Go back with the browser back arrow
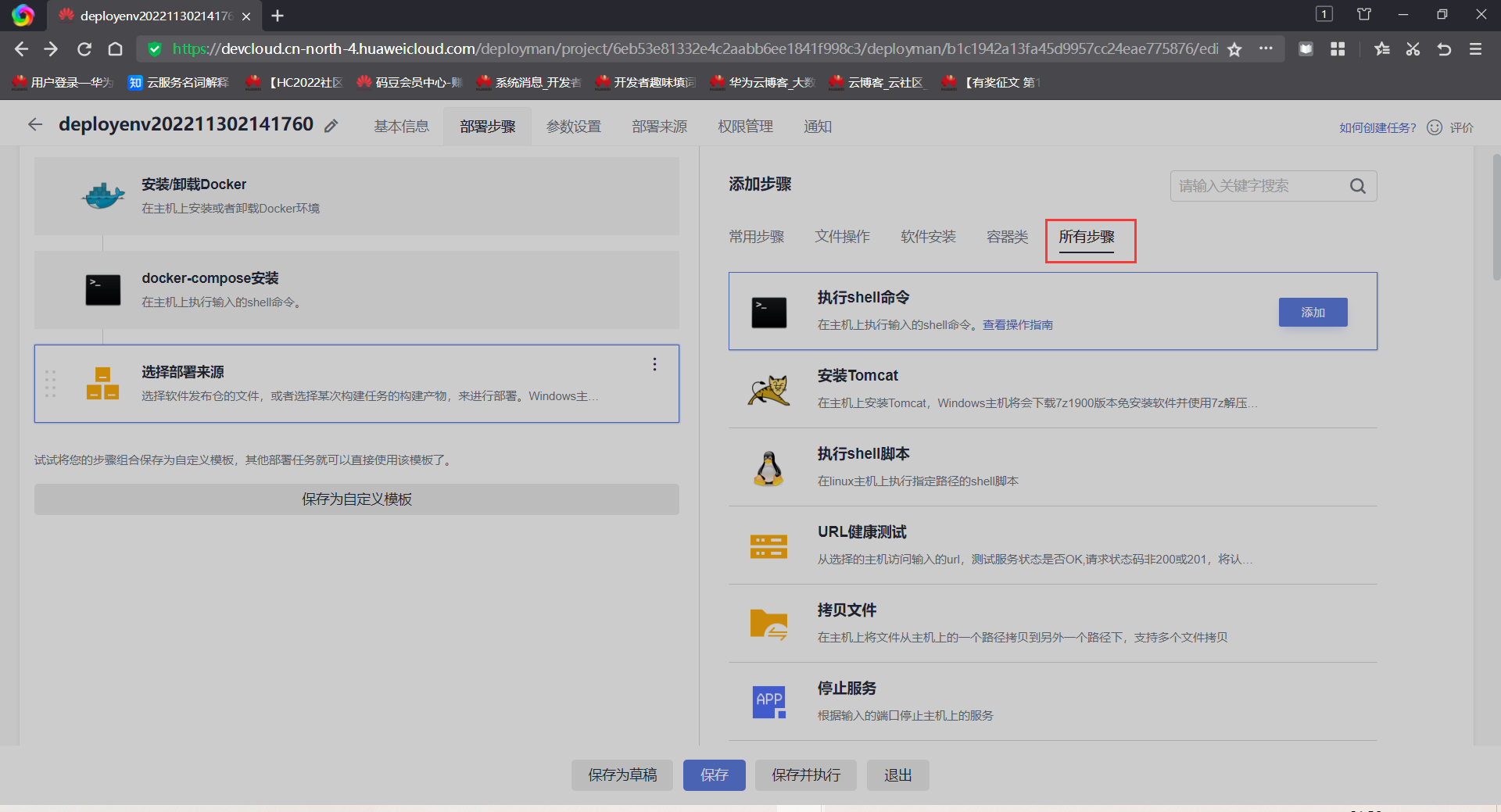Viewport: 1501px width, 812px height. (21, 49)
